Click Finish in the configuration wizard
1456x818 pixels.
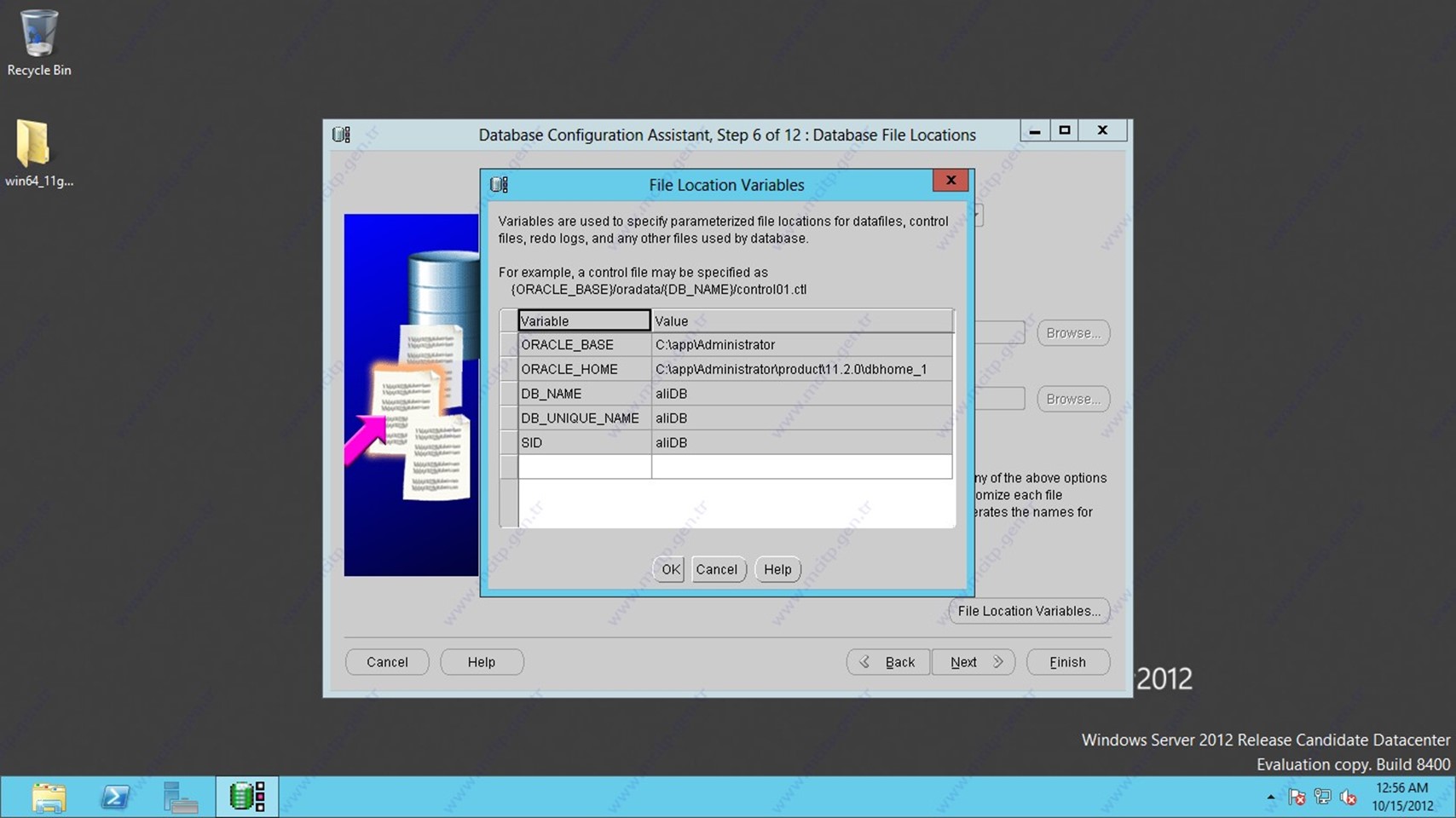pos(1068,662)
